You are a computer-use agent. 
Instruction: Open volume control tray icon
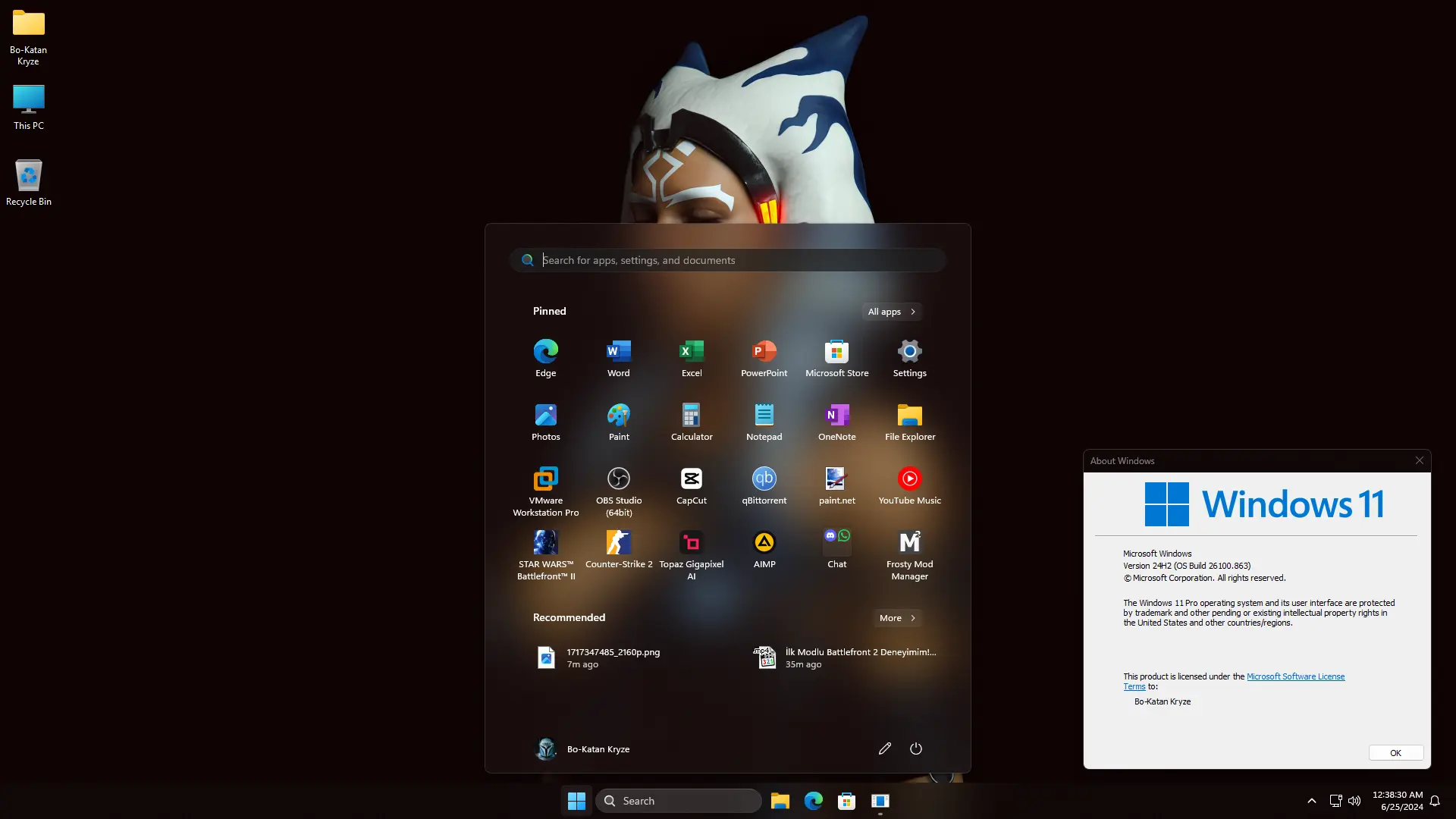[x=1354, y=801]
